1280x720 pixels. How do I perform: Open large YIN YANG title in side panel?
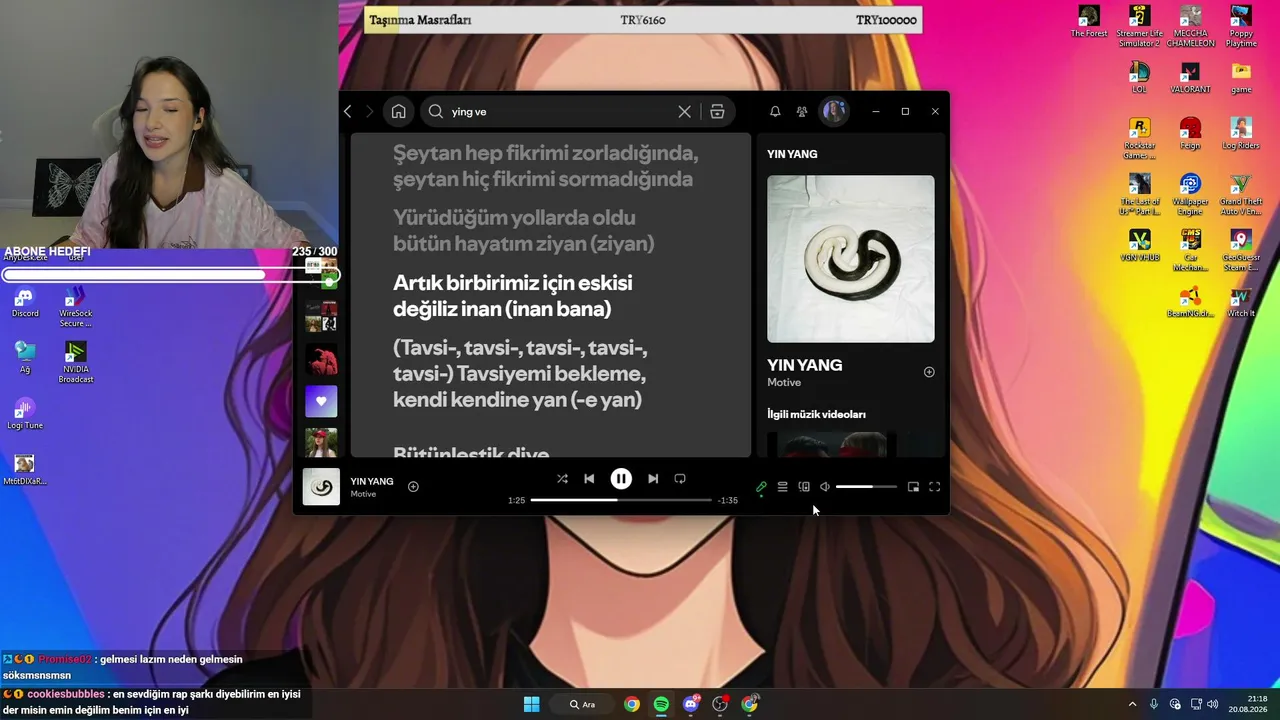(x=805, y=365)
